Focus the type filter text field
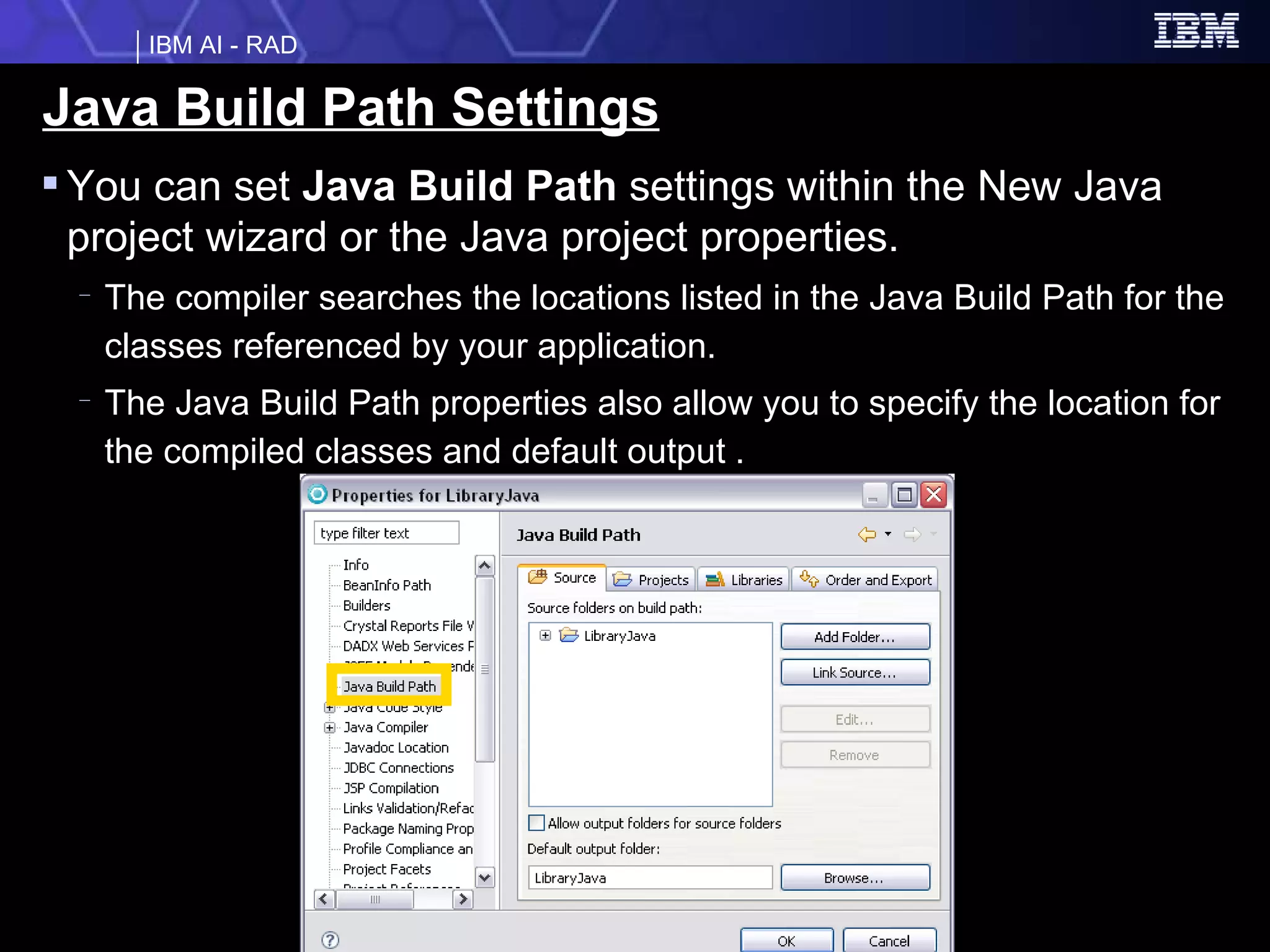Image resolution: width=1270 pixels, height=952 pixels. [386, 533]
